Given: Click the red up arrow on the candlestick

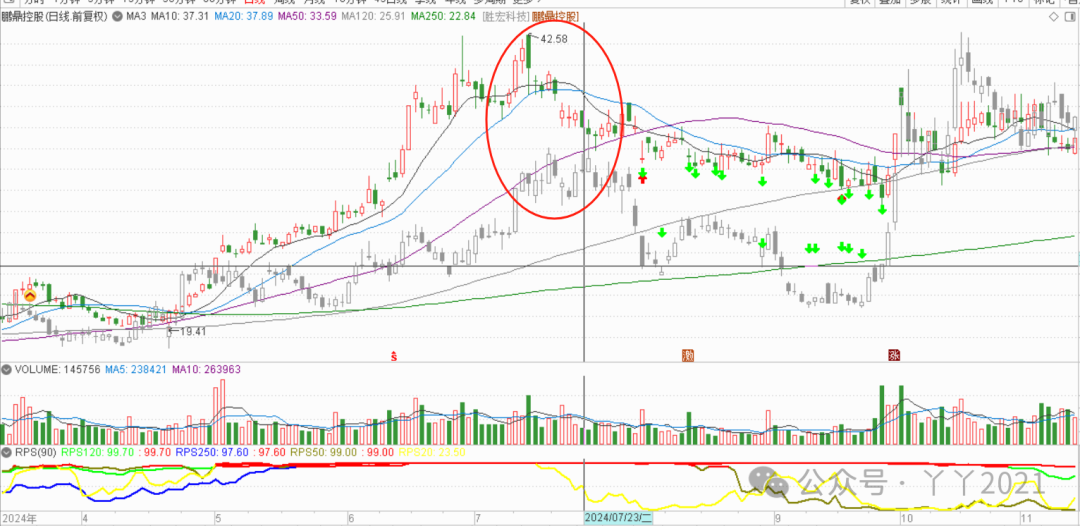Looking at the screenshot, I should click(642, 179).
